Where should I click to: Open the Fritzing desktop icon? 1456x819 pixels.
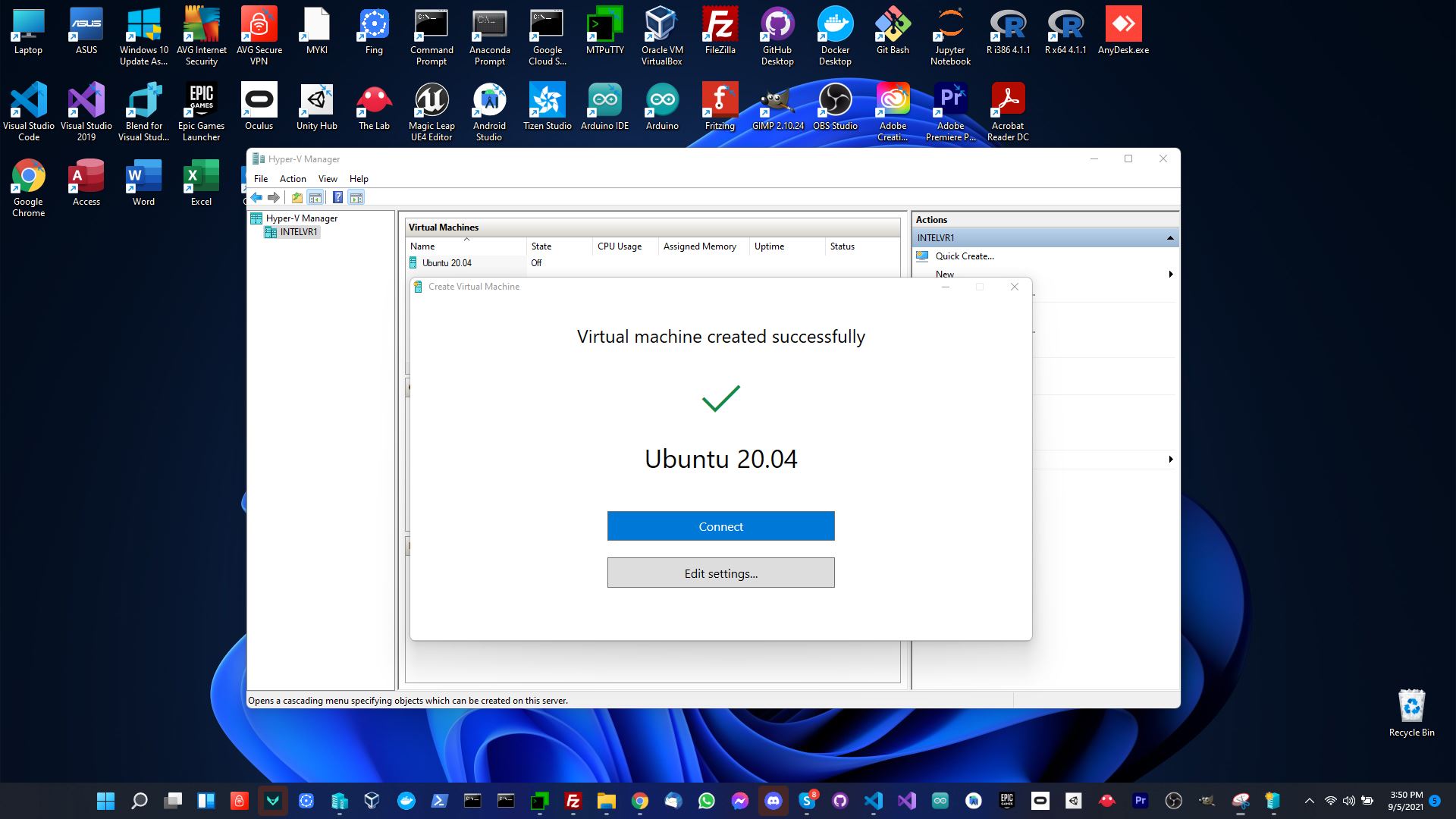click(720, 106)
